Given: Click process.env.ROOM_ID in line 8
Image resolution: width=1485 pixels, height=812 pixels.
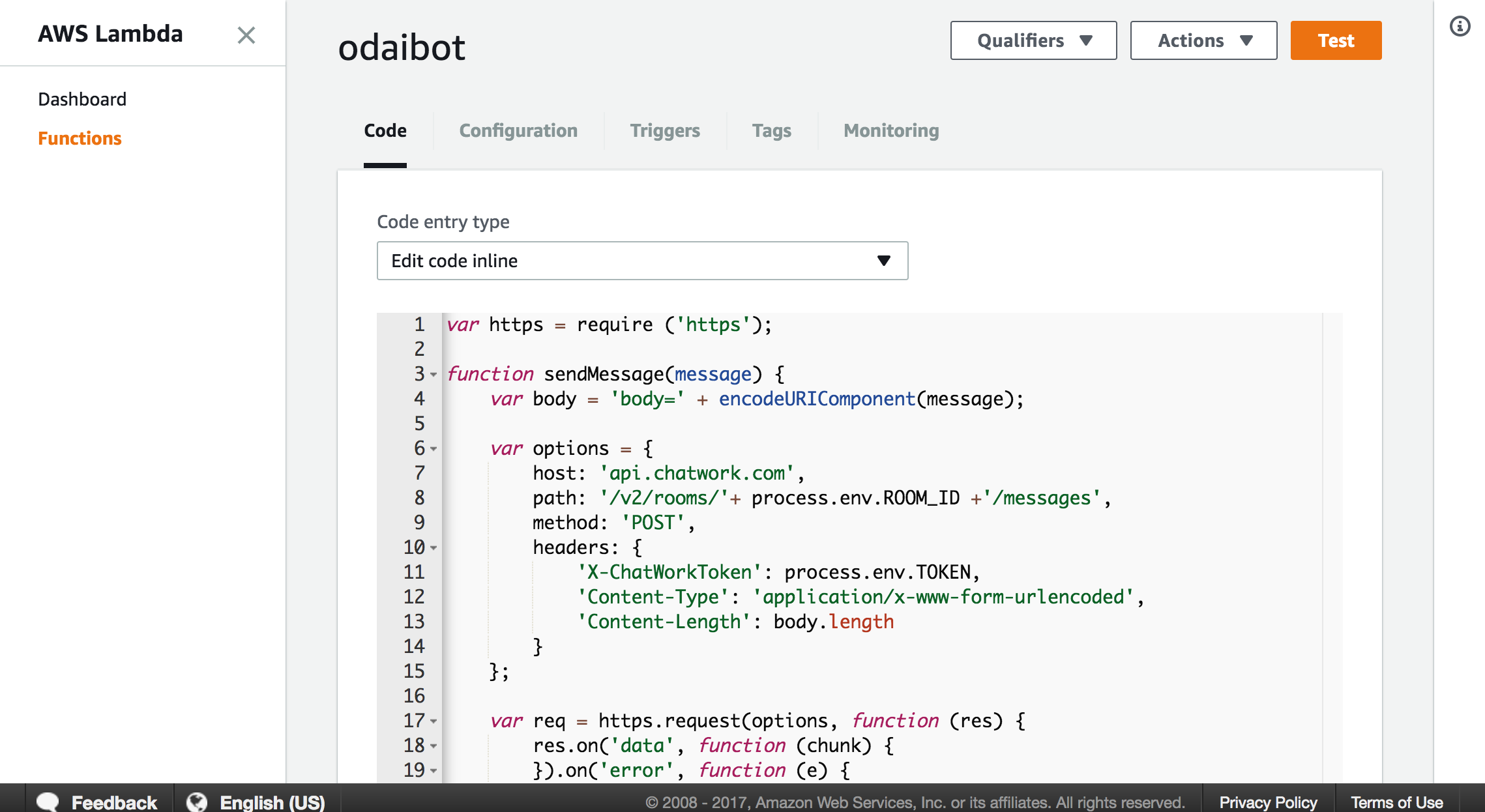Looking at the screenshot, I should [855, 498].
